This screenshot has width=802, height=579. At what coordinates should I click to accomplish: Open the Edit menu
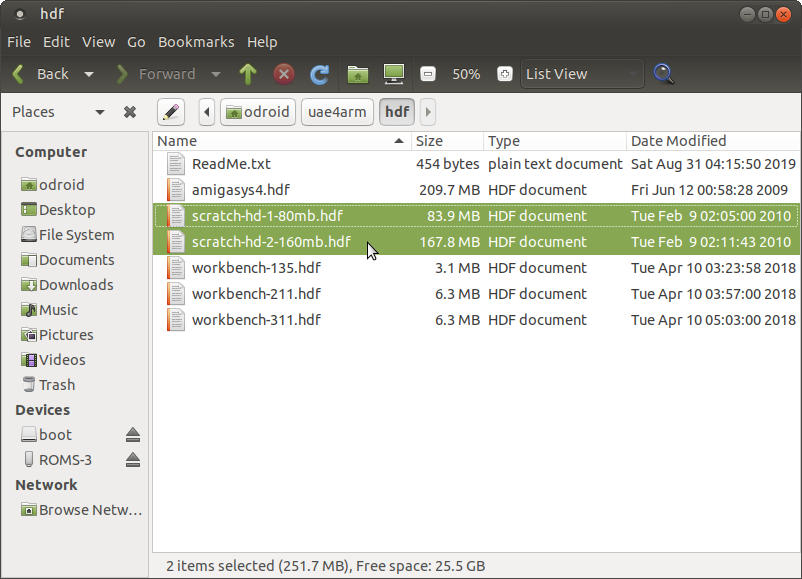[x=56, y=42]
